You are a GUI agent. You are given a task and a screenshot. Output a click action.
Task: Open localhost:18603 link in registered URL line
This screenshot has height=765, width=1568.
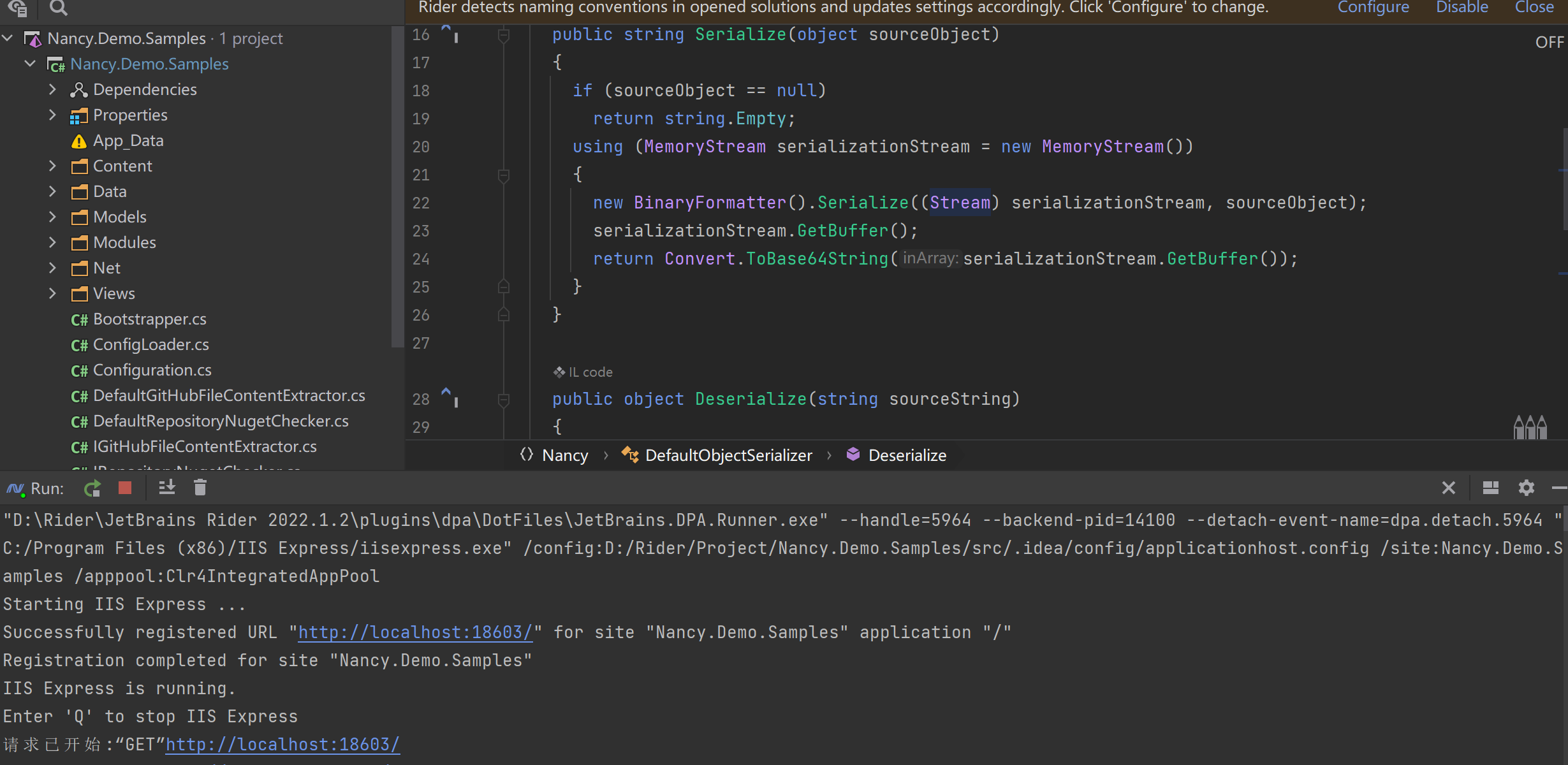[415, 632]
